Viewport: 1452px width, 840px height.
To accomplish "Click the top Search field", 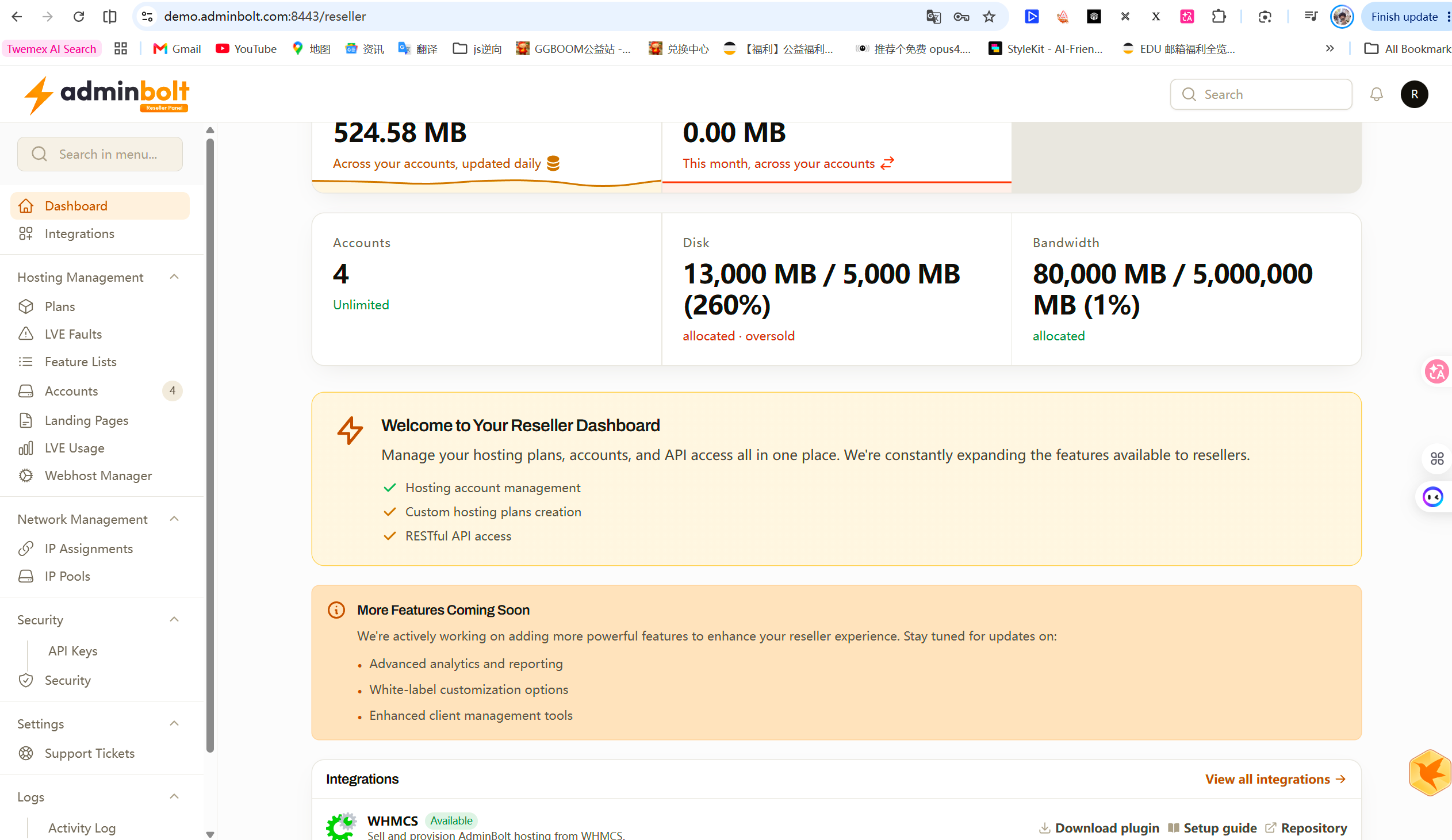I will pos(1261,94).
